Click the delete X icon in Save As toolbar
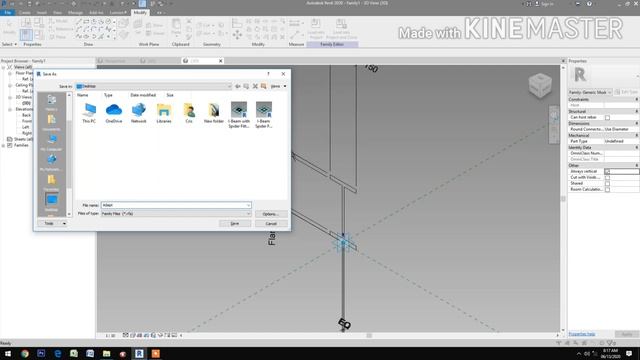 [x=255, y=86]
